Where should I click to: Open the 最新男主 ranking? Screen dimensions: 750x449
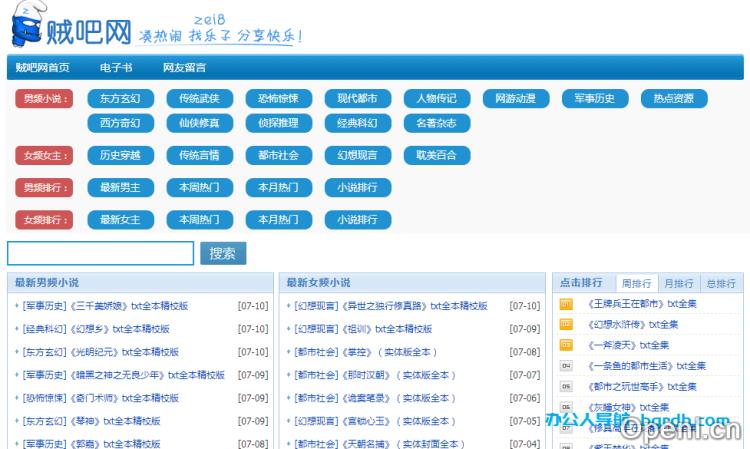(x=121, y=187)
